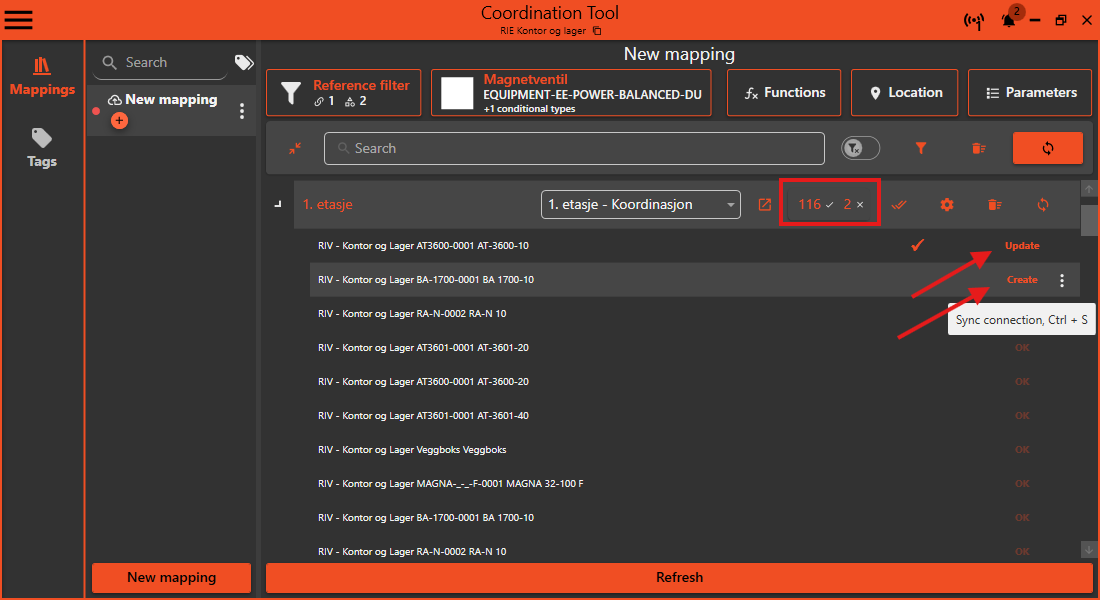Click the checkmark on the AT-3600-10 row

point(917,245)
